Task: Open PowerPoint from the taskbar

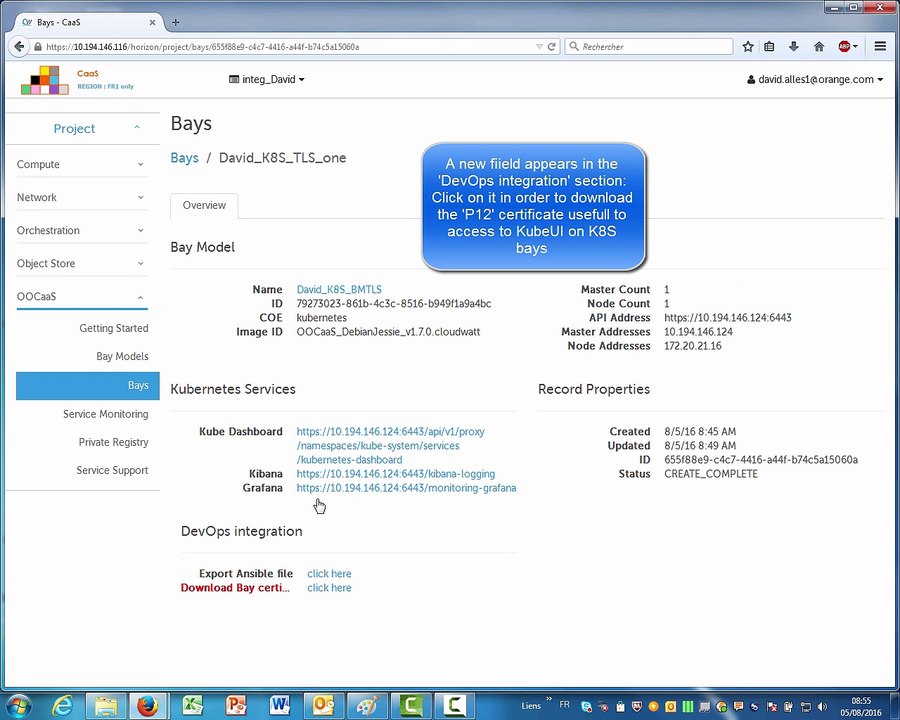Action: (236, 706)
